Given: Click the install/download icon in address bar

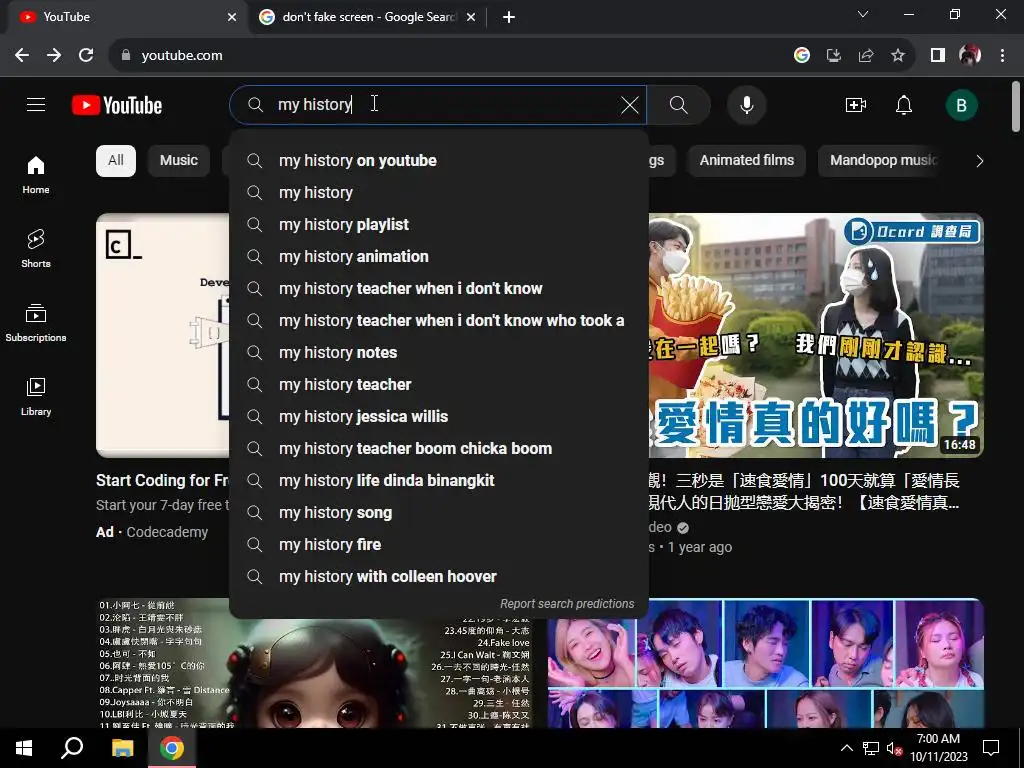Looking at the screenshot, I should click(833, 56).
